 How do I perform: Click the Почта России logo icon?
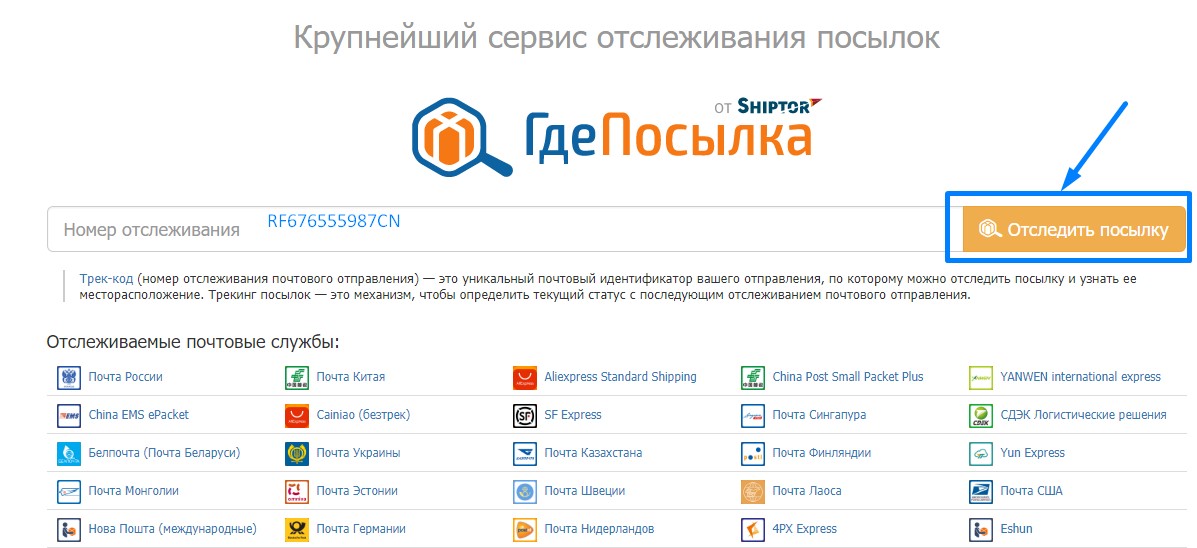click(69, 377)
